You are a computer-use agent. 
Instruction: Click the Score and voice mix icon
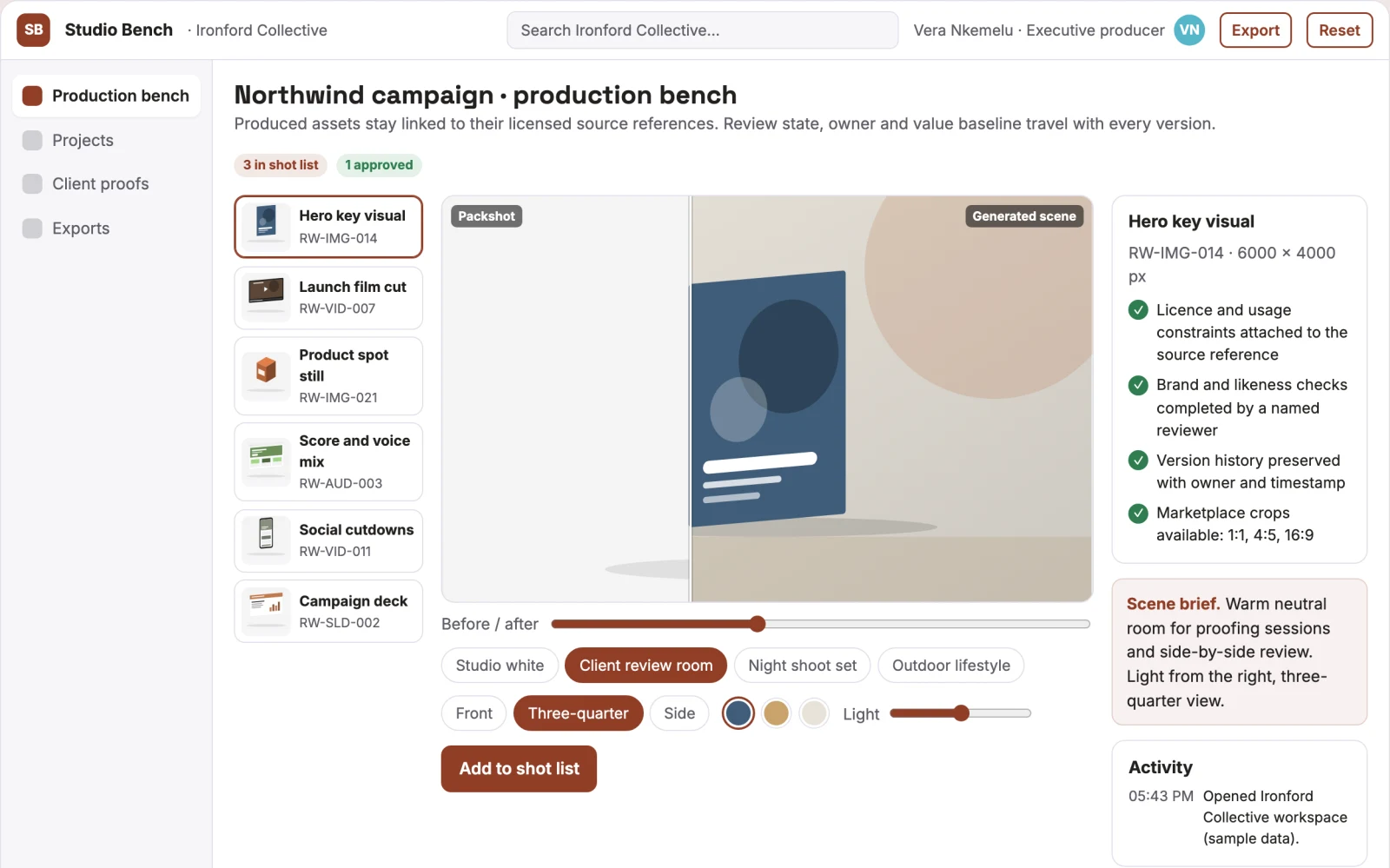[266, 461]
